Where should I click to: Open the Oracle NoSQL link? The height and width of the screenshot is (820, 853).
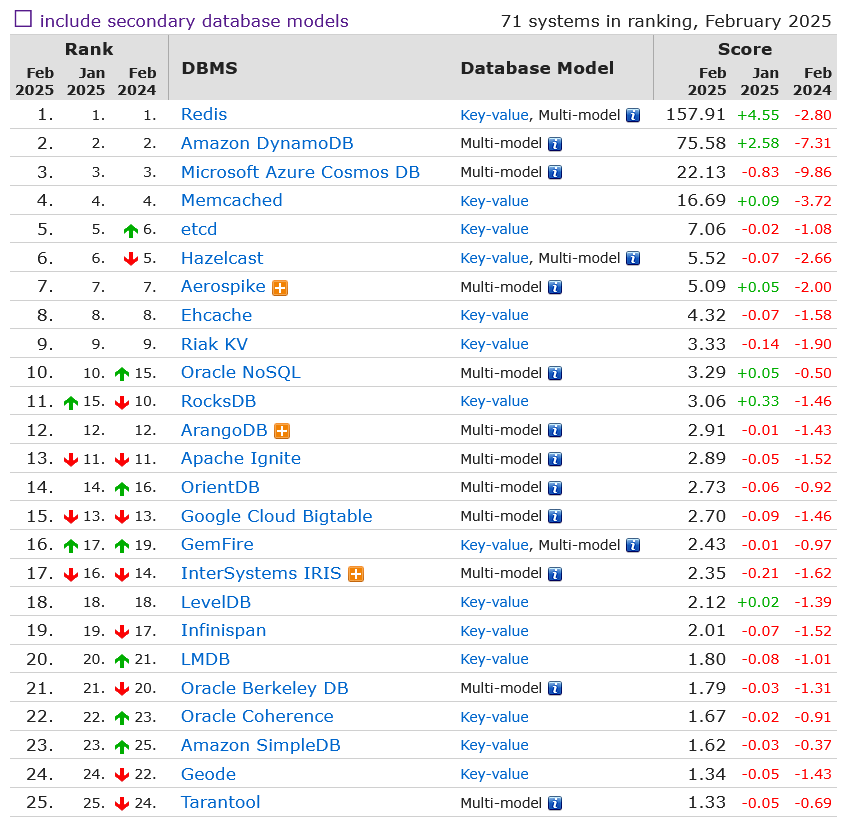(x=240, y=372)
